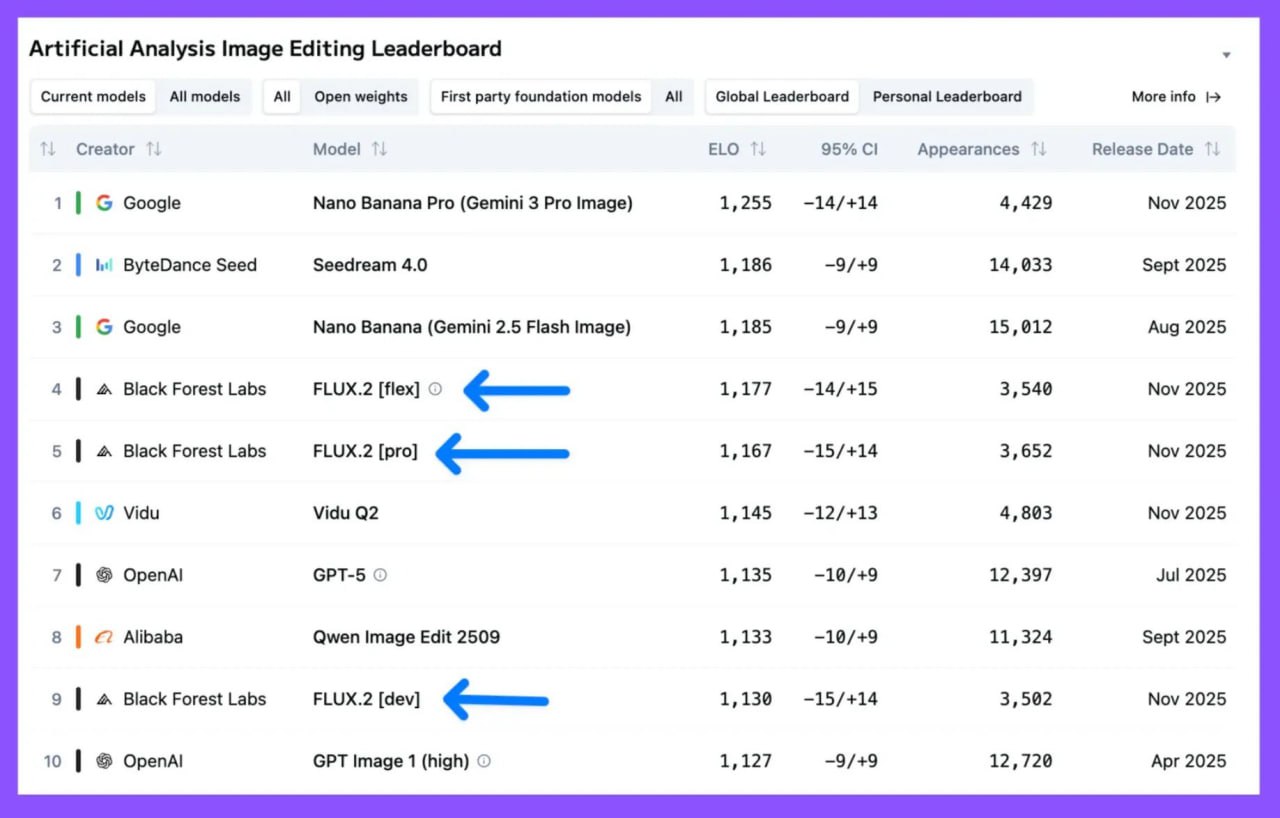Click the FLUX.2 [dev] model name

(367, 699)
